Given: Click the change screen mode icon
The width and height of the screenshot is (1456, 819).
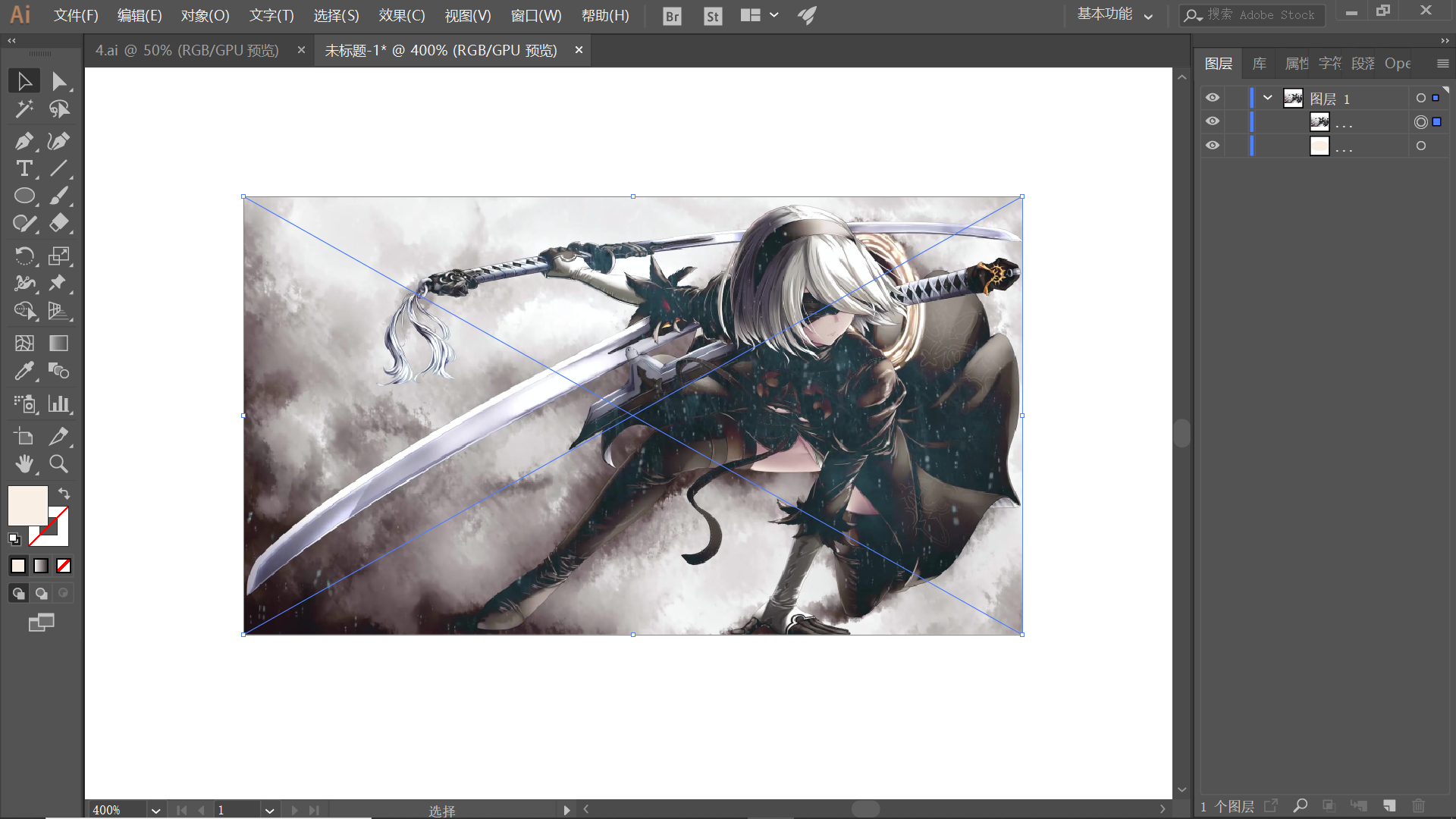Looking at the screenshot, I should point(42,623).
